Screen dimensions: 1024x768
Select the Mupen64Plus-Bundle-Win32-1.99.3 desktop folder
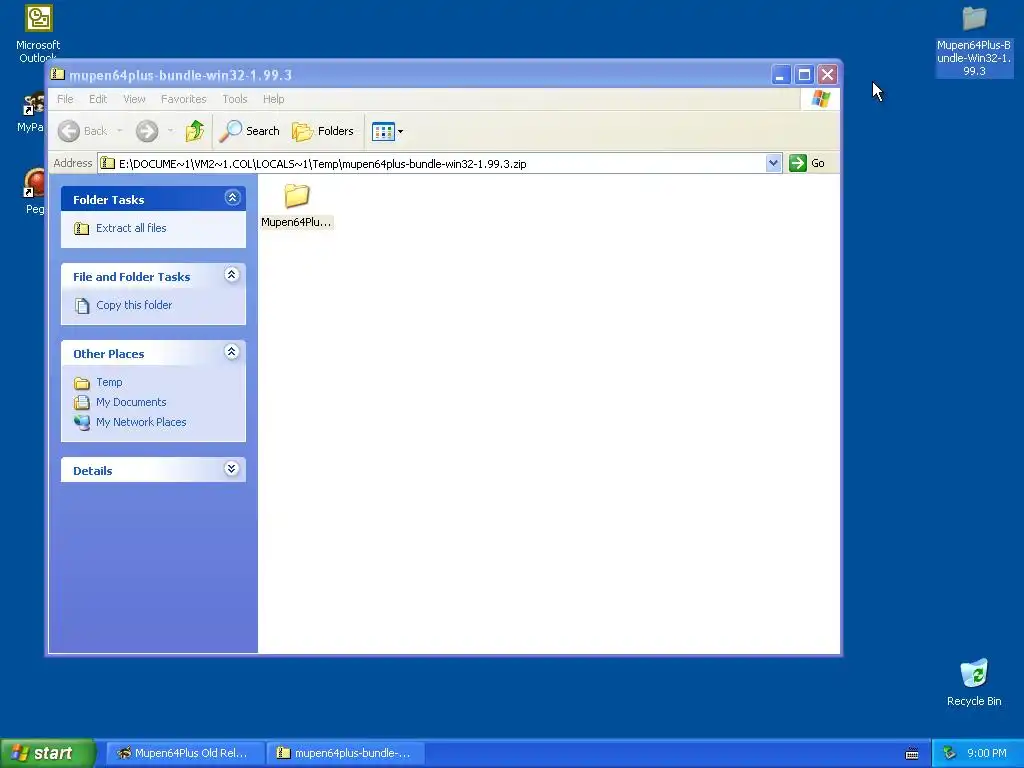pyautogui.click(x=974, y=40)
